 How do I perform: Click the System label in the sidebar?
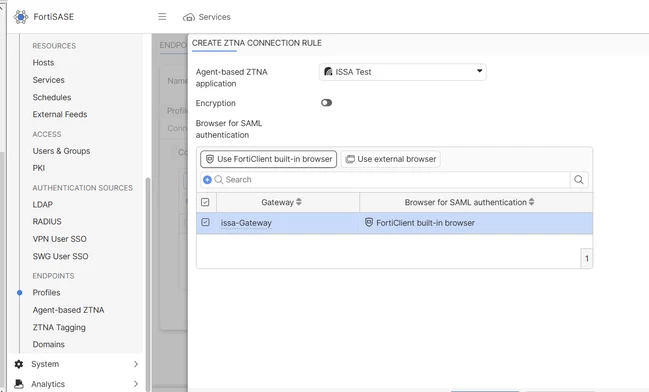click(x=45, y=364)
